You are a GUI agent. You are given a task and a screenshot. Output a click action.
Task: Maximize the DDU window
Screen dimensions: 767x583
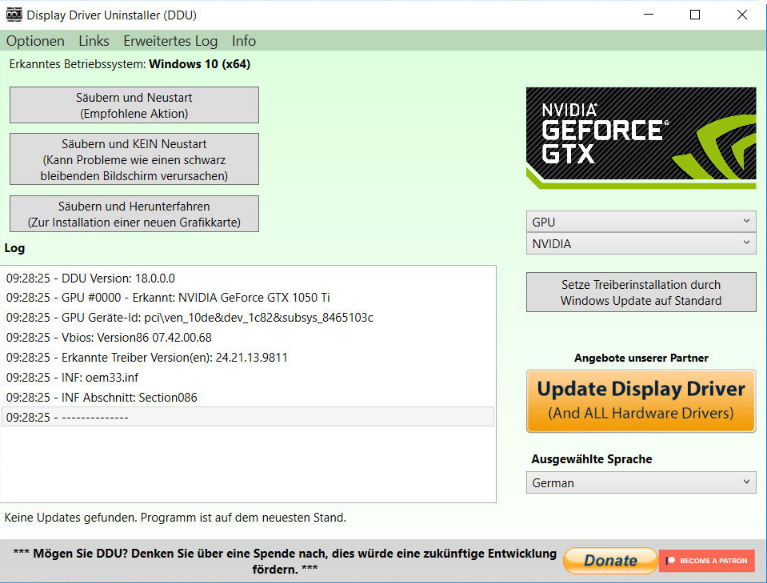click(x=695, y=15)
